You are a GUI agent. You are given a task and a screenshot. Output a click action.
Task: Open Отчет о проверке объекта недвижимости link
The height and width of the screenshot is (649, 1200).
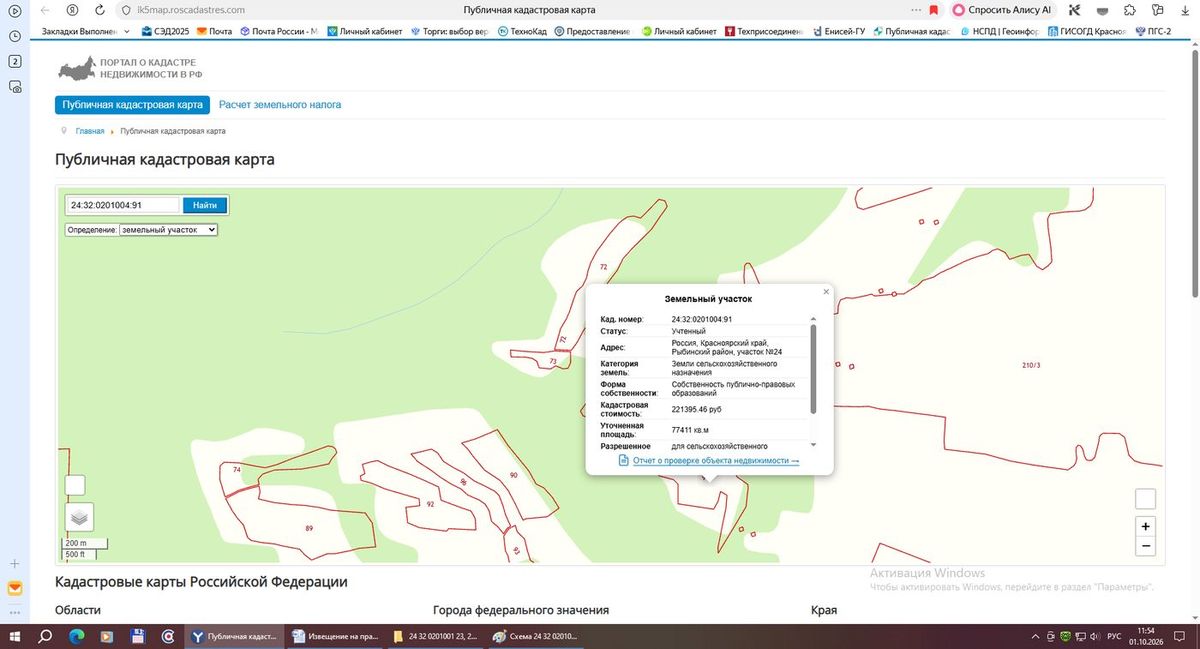[716, 460]
